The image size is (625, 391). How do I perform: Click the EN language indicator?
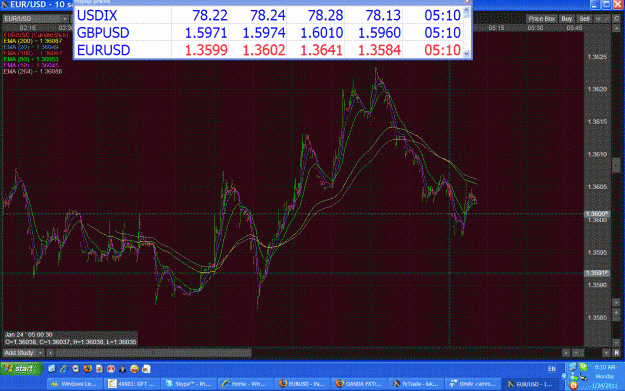click(552, 369)
